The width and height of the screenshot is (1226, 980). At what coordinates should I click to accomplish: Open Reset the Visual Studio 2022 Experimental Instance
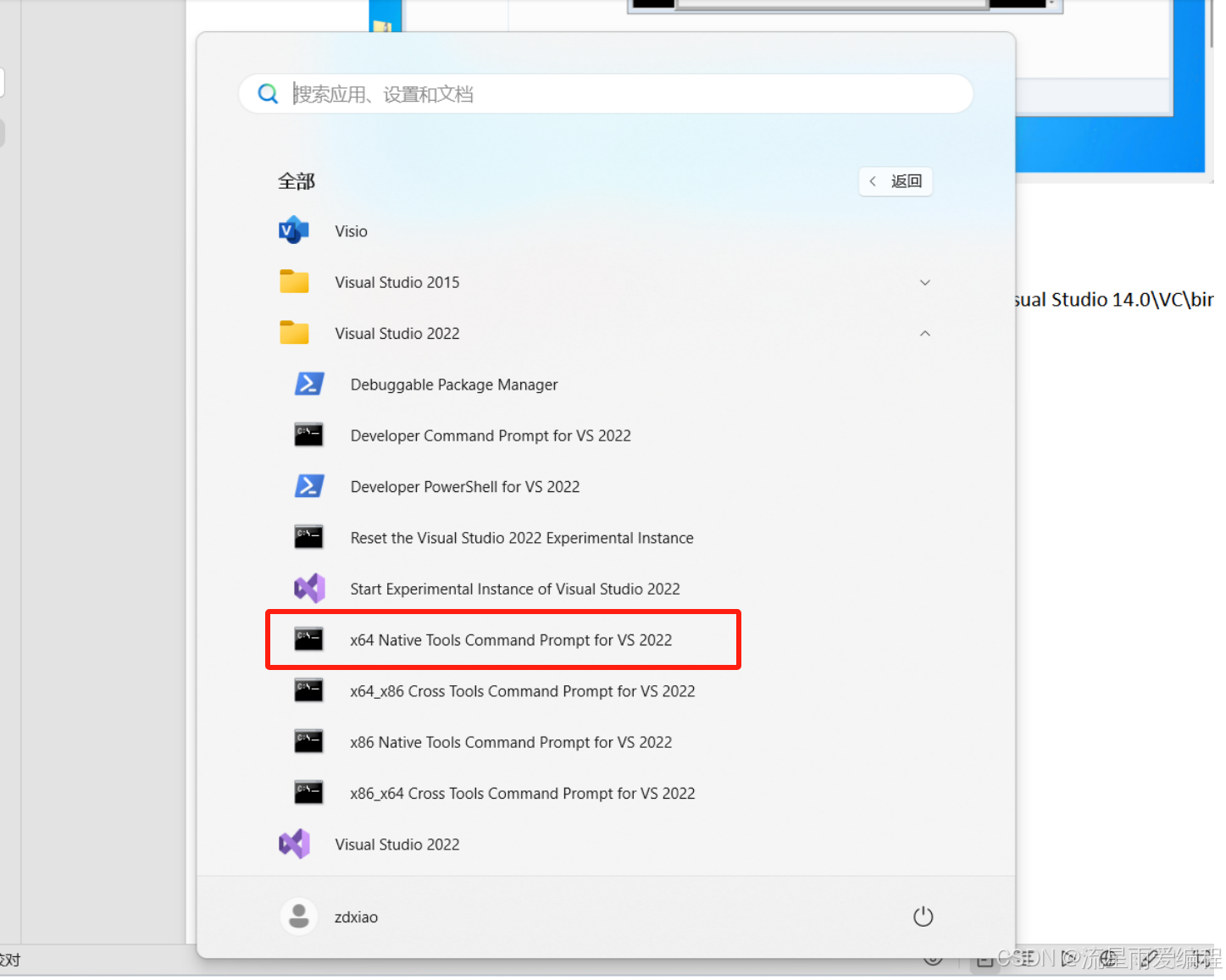tap(522, 538)
